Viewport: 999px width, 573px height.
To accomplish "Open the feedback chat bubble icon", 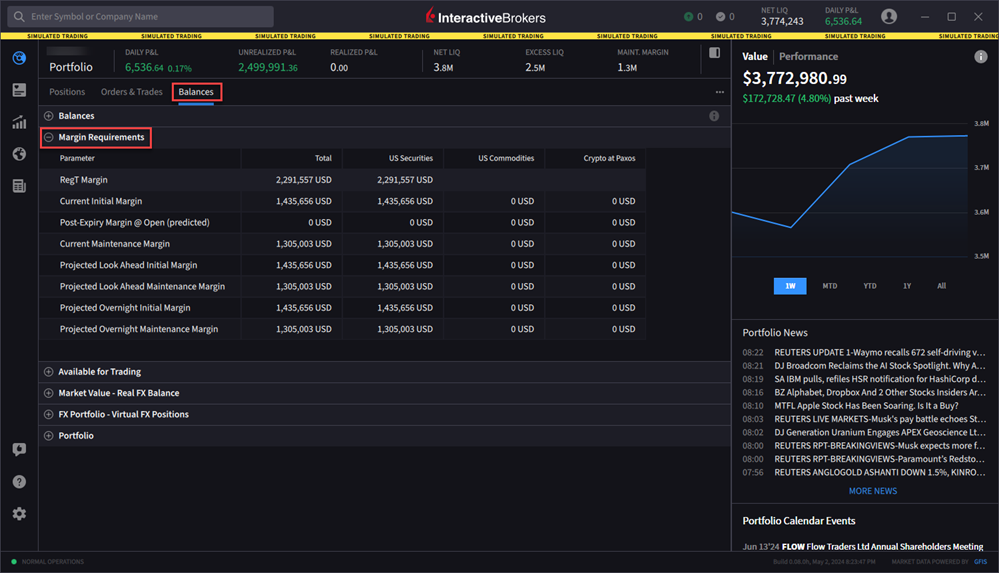I will coord(19,449).
